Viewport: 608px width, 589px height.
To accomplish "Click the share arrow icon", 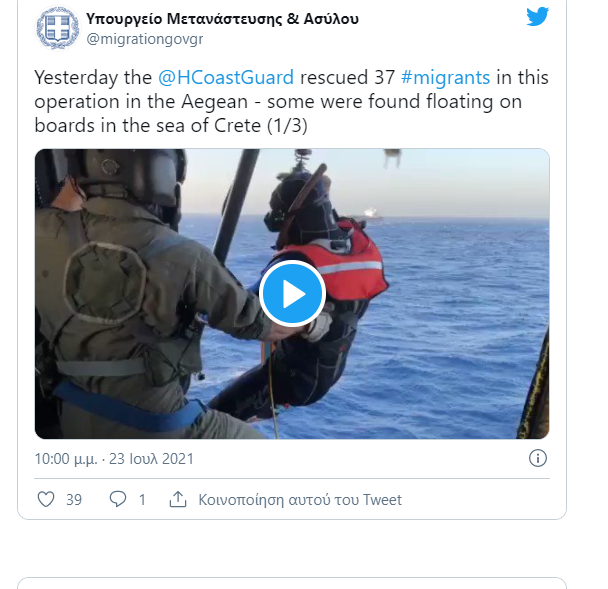I will point(178,499).
